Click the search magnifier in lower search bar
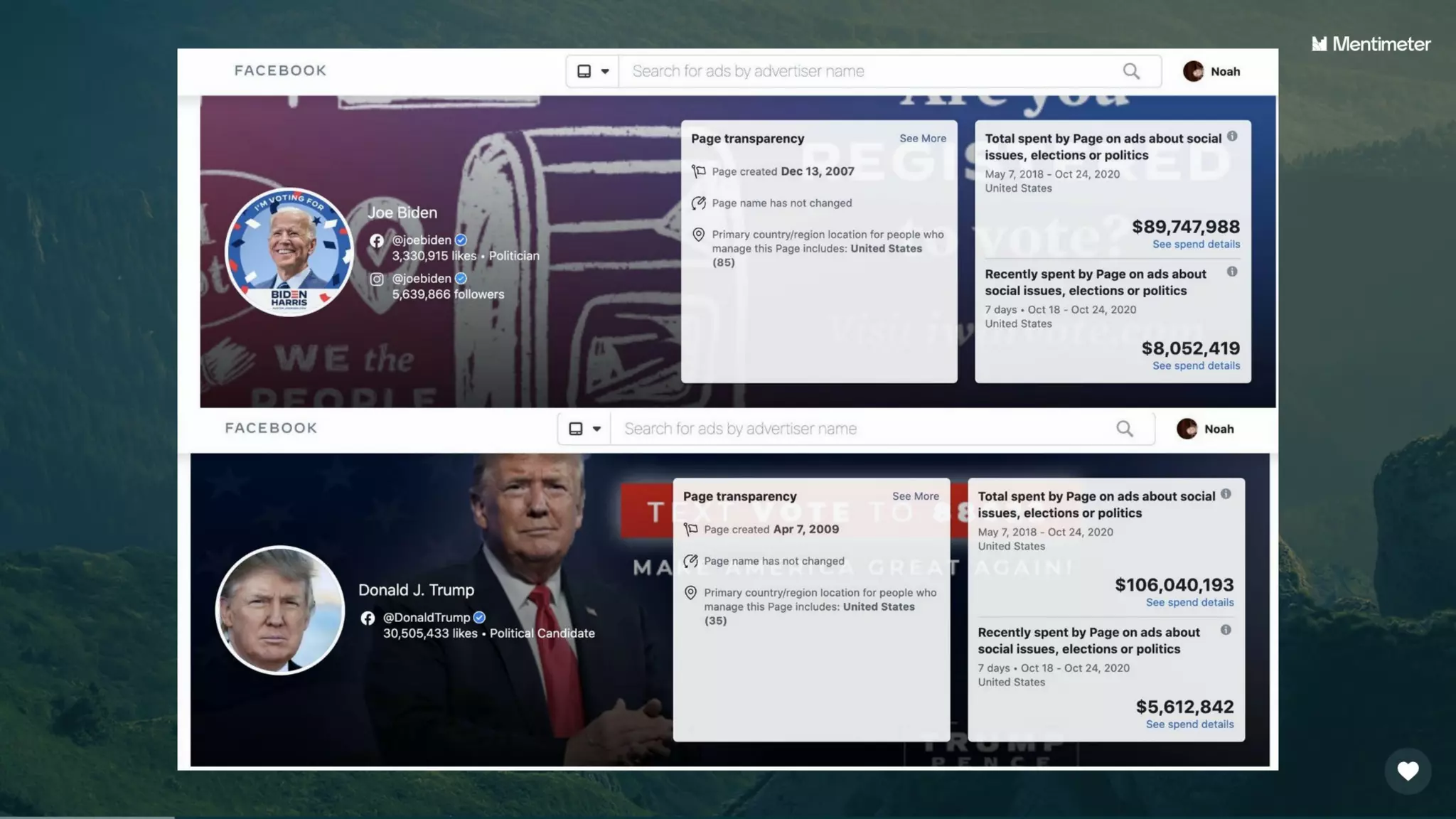The image size is (1456, 819). click(x=1124, y=429)
